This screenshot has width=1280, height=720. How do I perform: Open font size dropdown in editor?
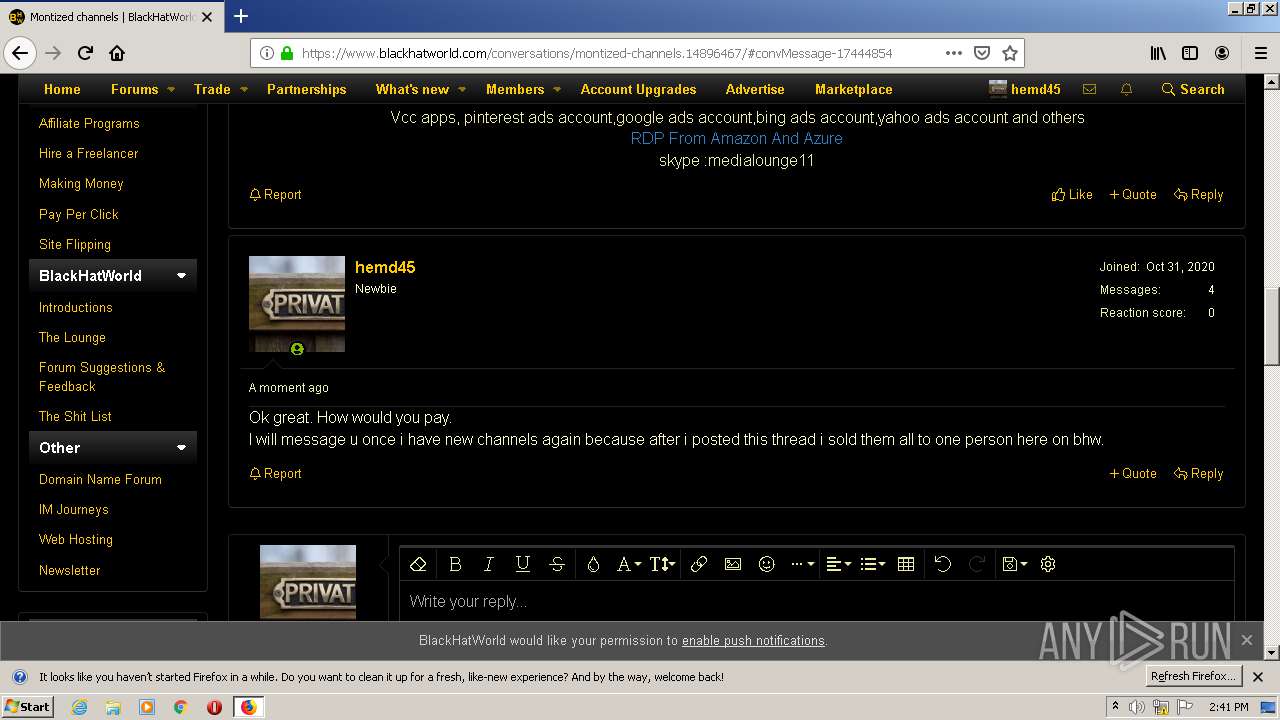click(662, 564)
